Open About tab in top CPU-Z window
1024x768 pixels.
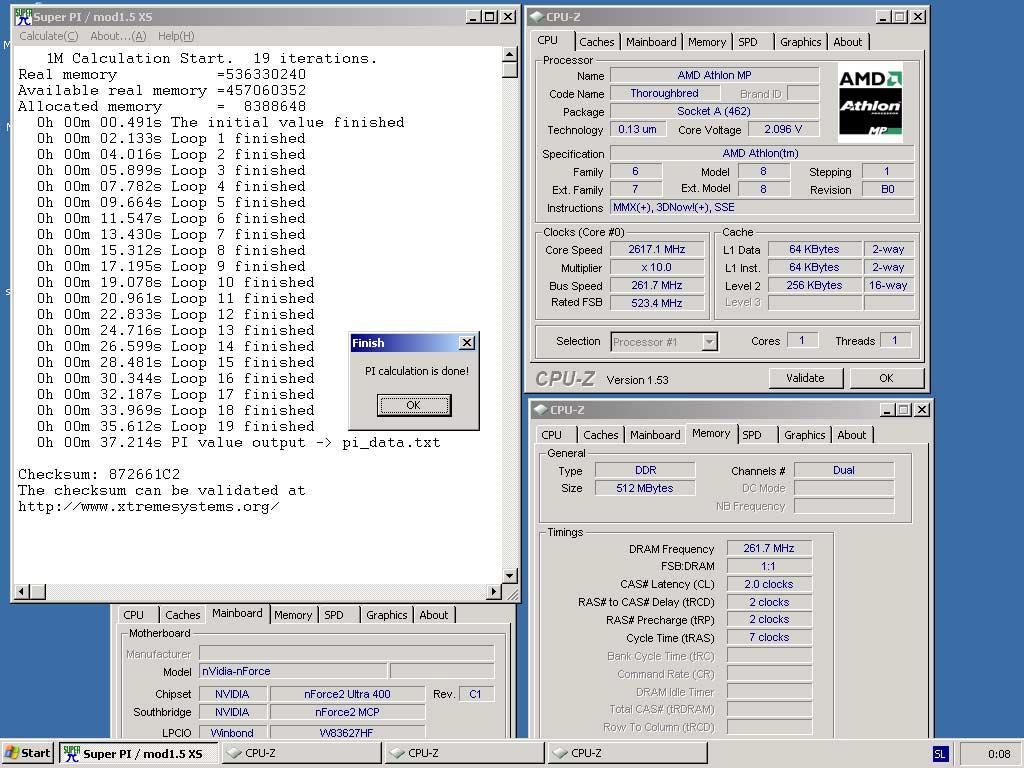(848, 42)
